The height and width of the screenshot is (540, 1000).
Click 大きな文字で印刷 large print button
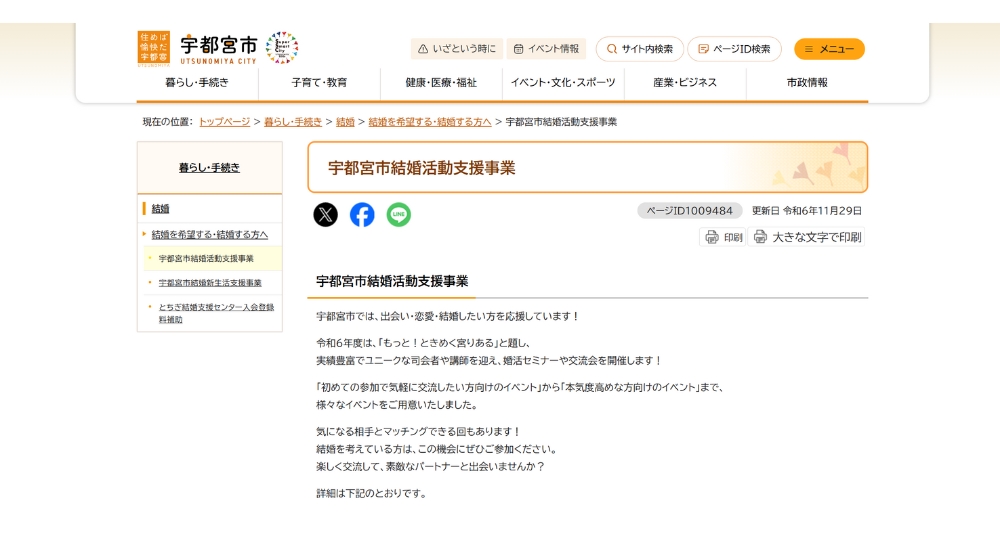click(x=807, y=237)
